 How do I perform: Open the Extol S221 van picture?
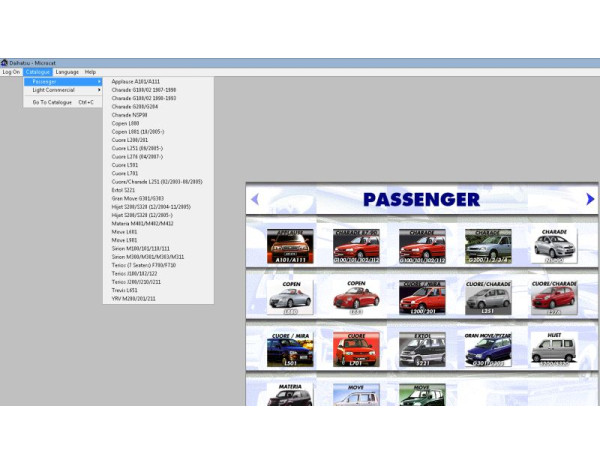click(422, 347)
